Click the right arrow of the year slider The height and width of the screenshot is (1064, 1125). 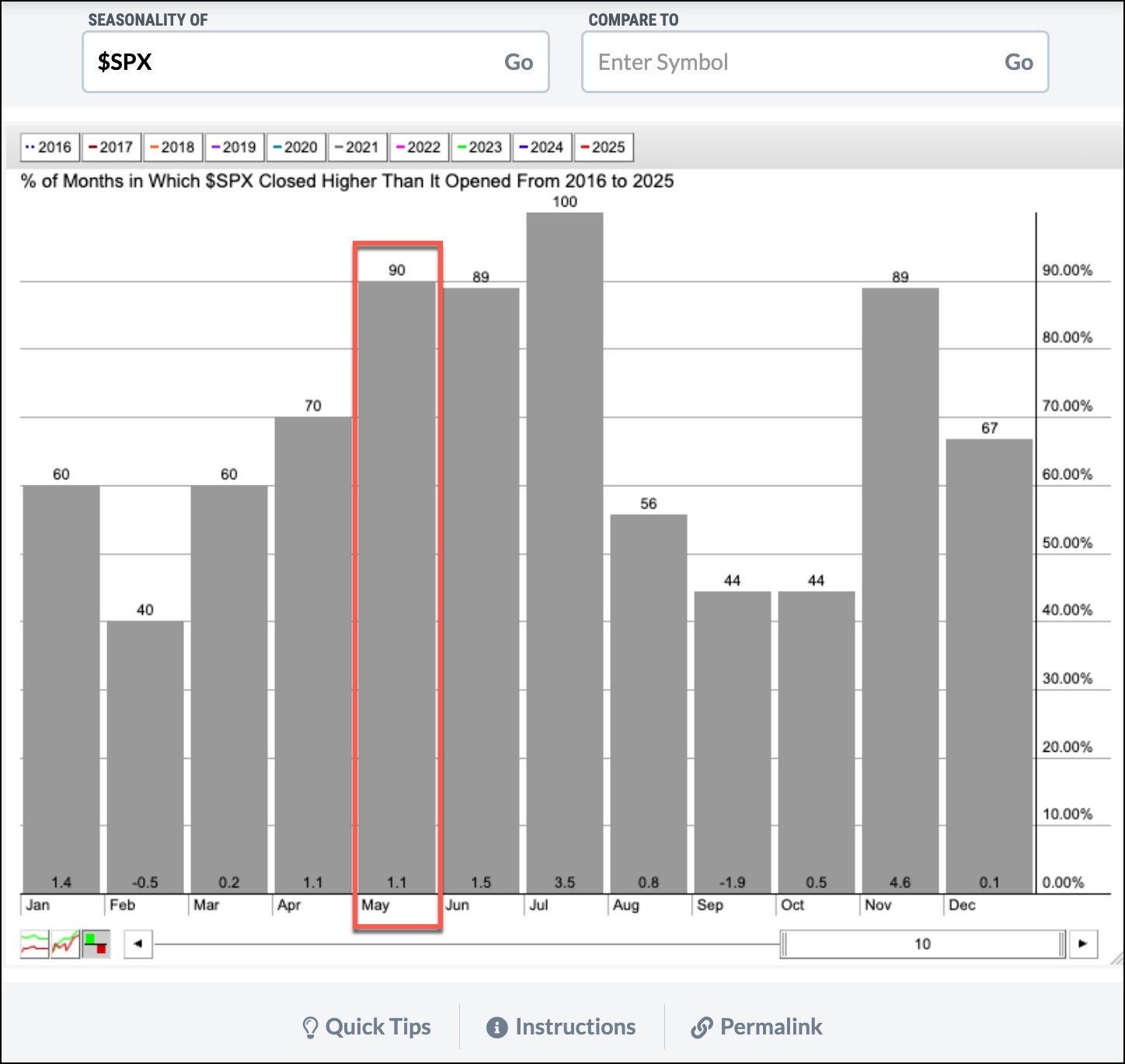pyautogui.click(x=1083, y=944)
